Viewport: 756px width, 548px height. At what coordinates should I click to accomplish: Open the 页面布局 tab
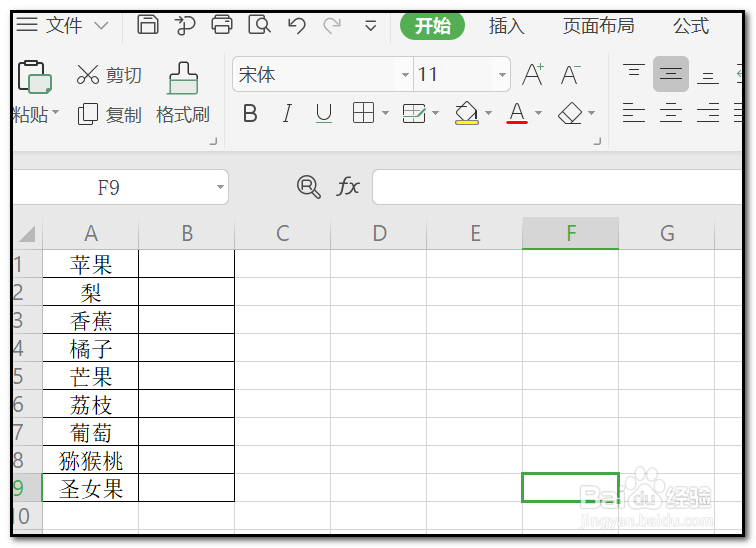[598, 26]
